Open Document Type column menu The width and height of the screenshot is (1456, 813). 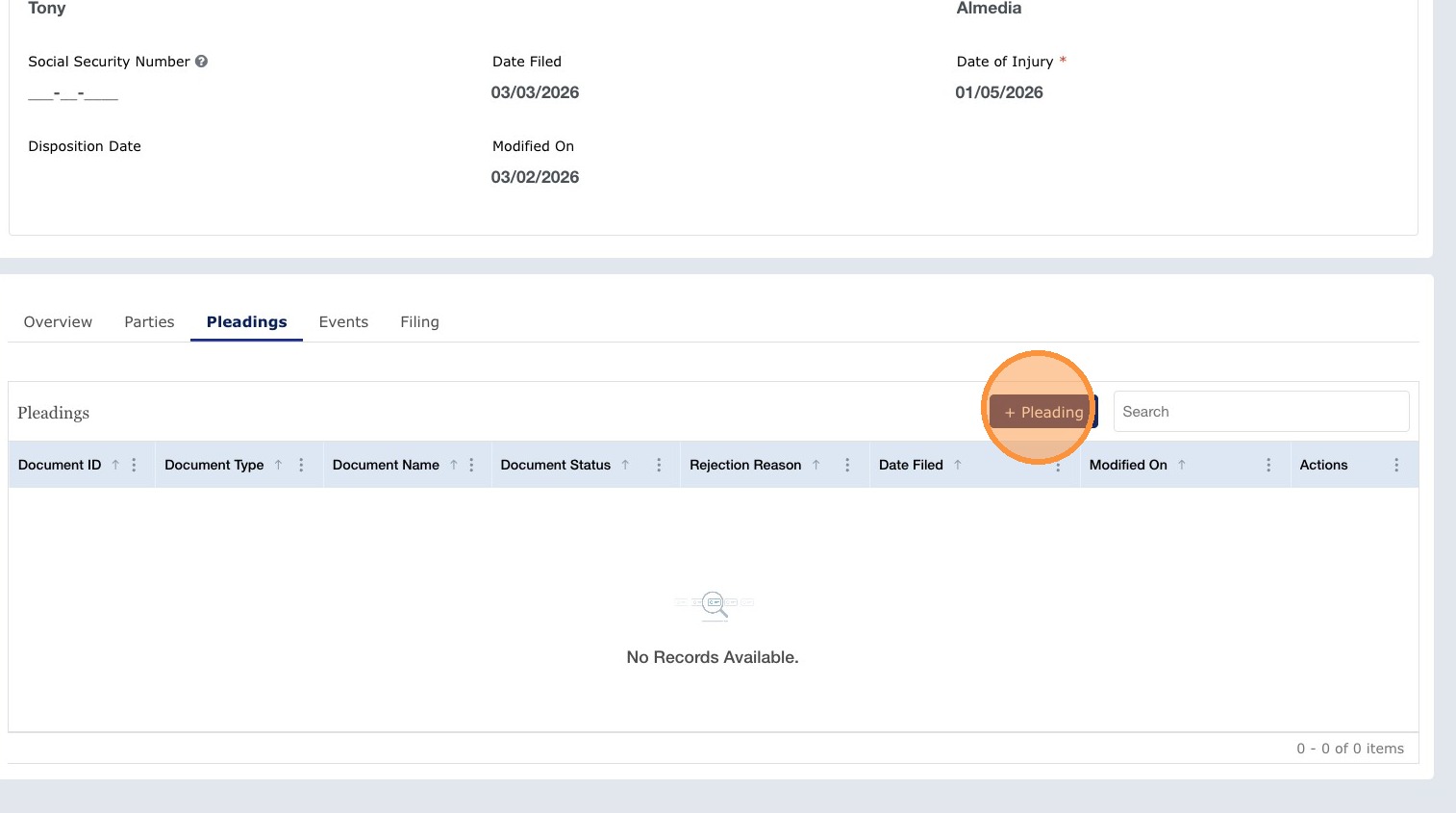pos(301,465)
